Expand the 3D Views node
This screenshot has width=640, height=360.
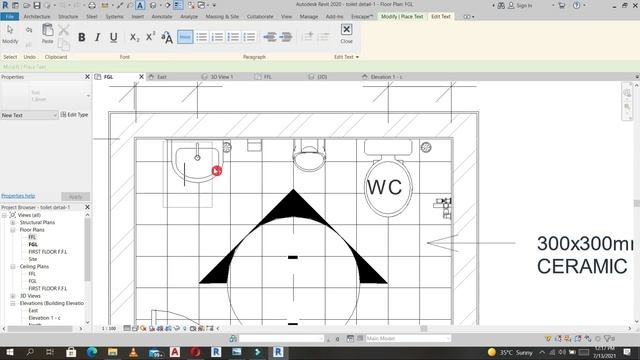click(x=13, y=296)
